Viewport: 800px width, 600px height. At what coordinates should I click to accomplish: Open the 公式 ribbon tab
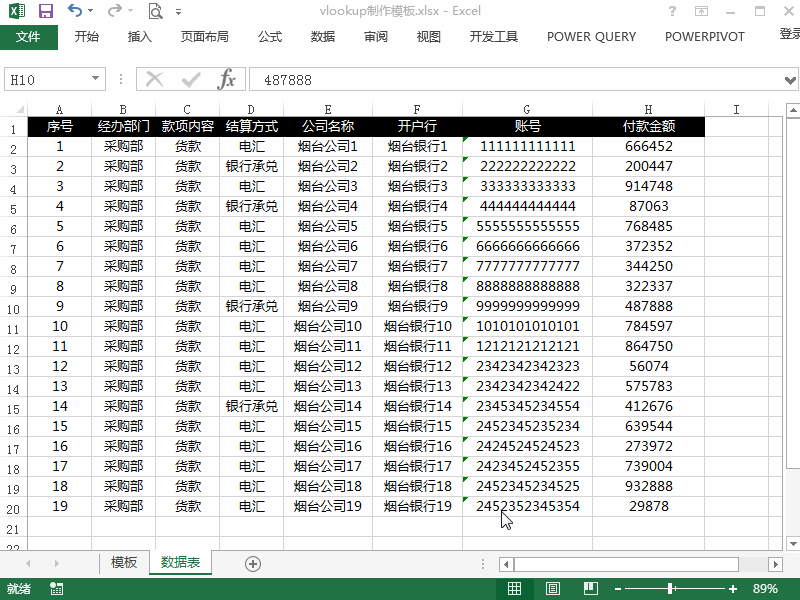click(270, 37)
